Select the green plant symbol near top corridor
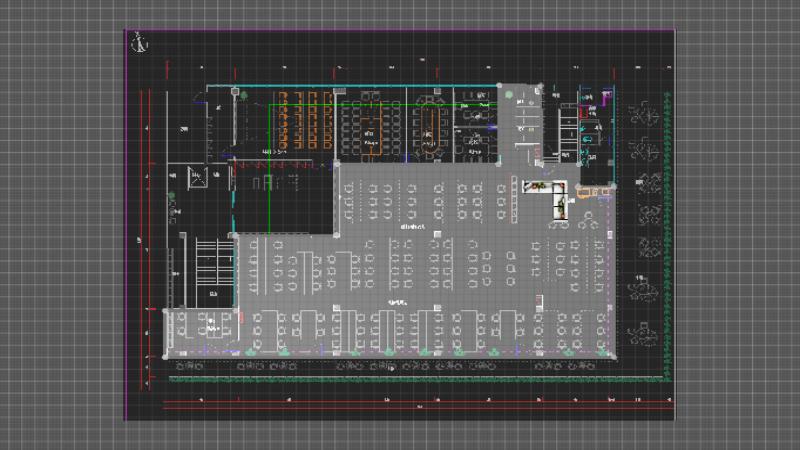 pos(509,96)
